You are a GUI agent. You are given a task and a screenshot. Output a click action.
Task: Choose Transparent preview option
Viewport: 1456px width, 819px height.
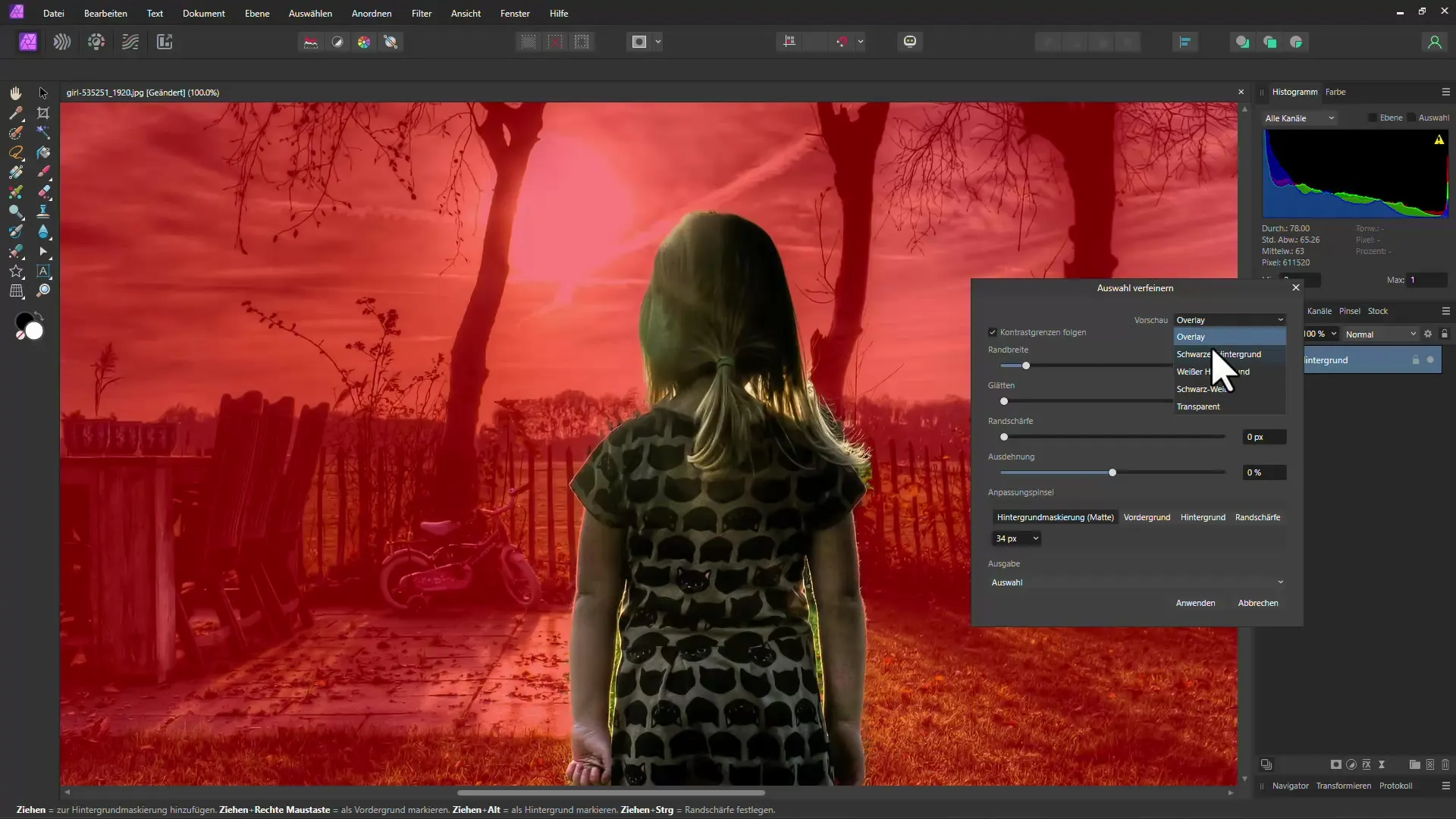[x=1229, y=406]
